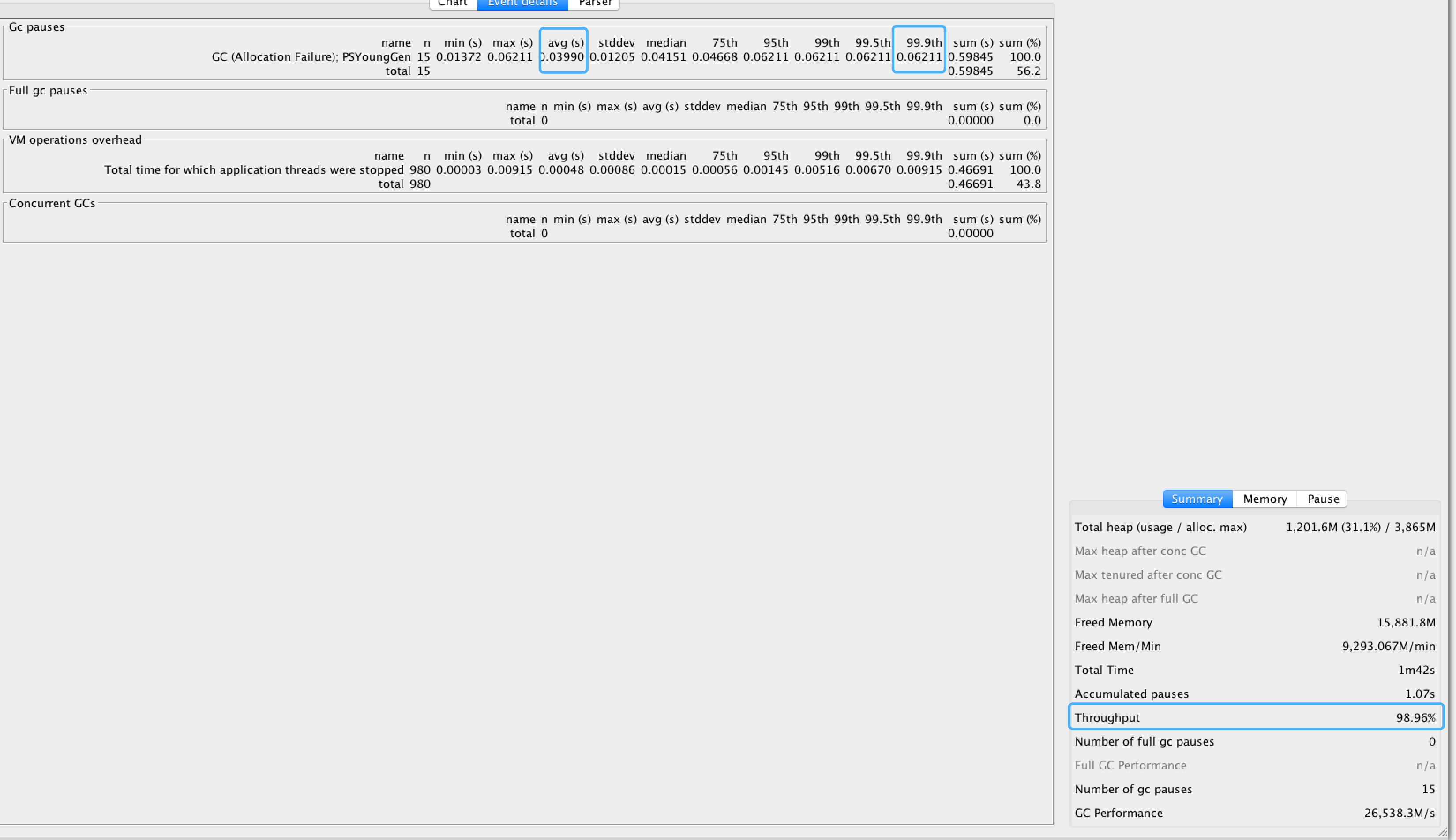
Task: Select the Freed Memory summary entry
Action: (1255, 622)
